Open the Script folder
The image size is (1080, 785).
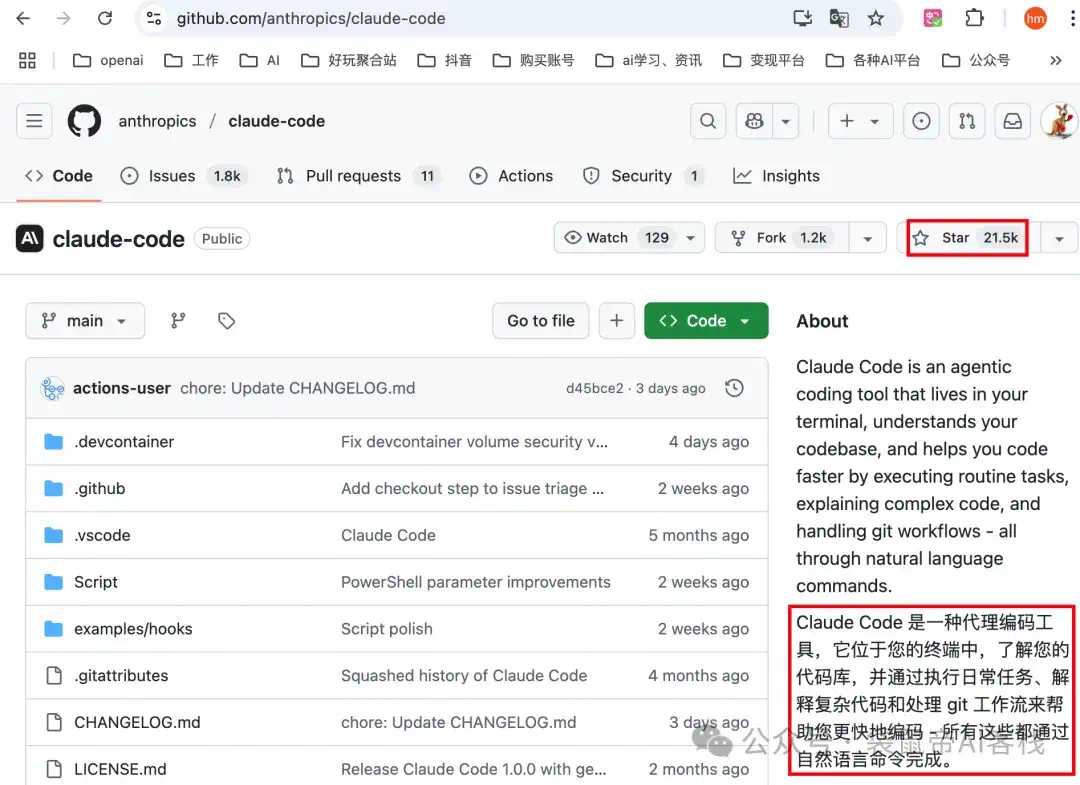point(96,583)
